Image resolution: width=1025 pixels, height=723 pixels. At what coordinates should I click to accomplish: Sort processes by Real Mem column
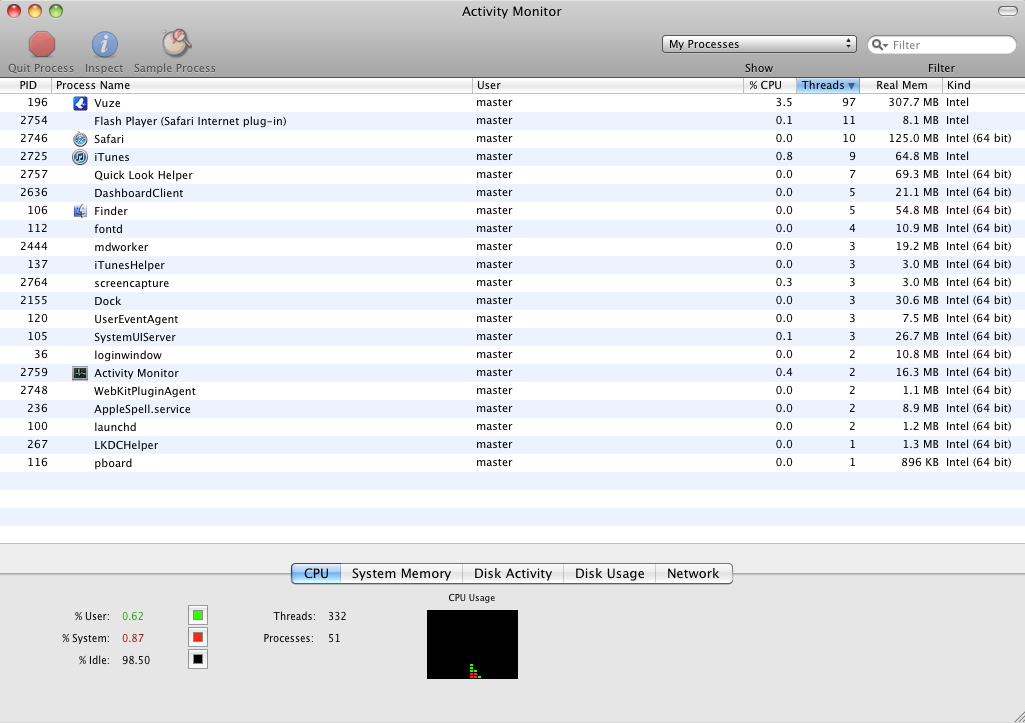(901, 85)
